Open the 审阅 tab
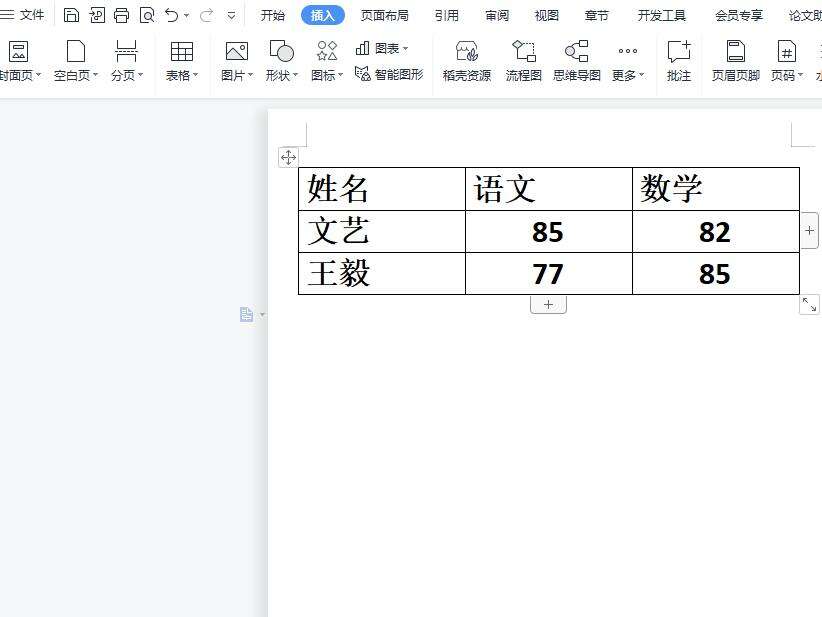The height and width of the screenshot is (617, 822). click(x=496, y=16)
